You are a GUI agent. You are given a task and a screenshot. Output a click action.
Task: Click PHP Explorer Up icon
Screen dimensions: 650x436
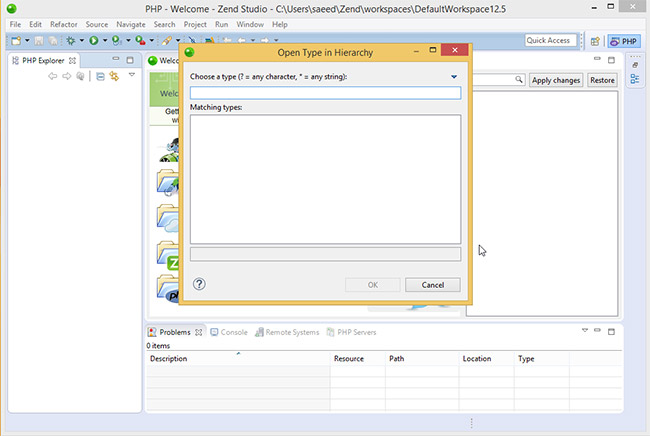tap(80, 76)
